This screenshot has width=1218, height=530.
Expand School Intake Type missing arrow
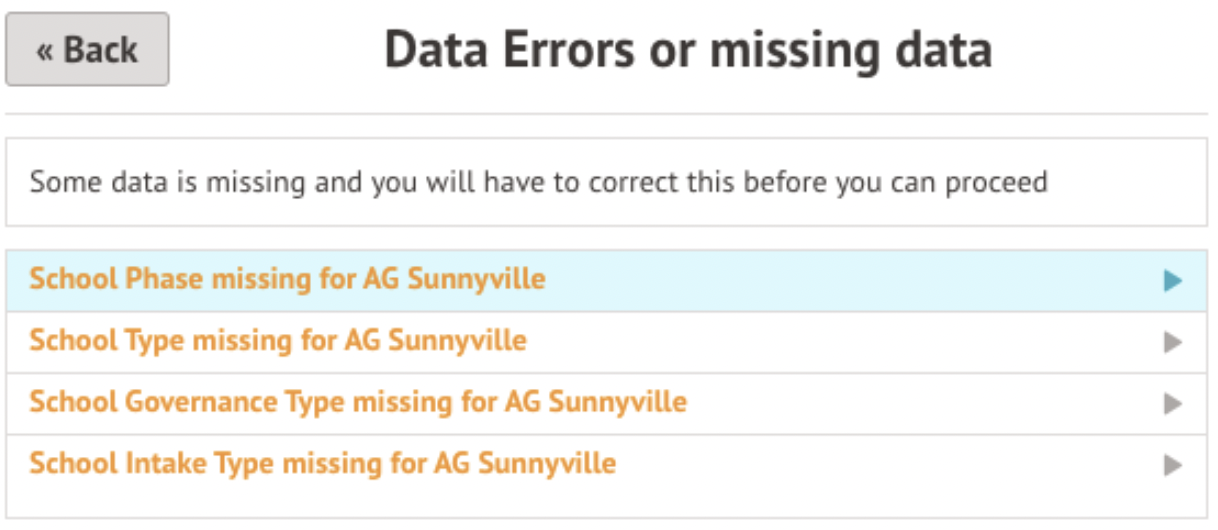1173,465
